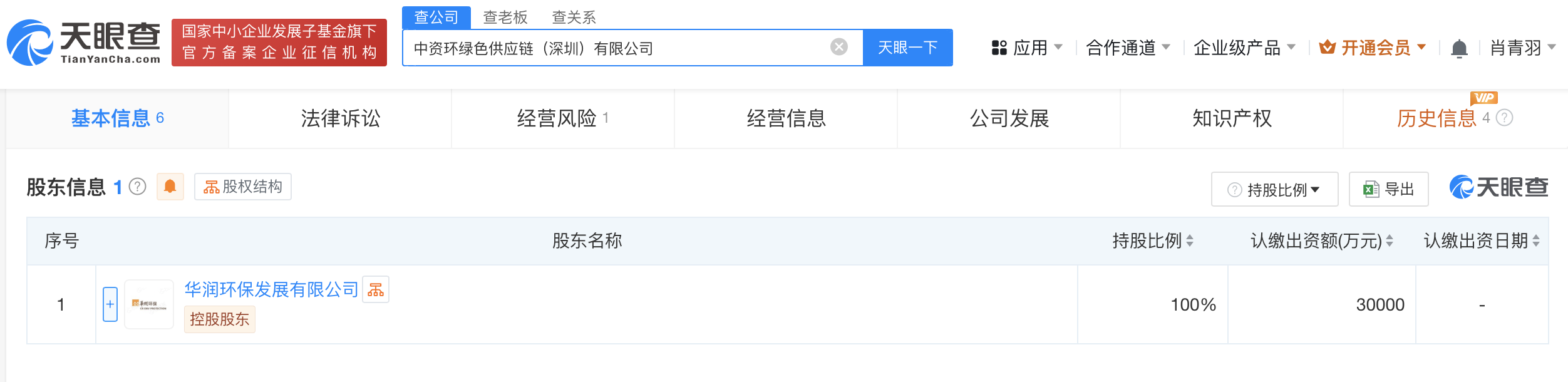The height and width of the screenshot is (382, 1568).
Task: Open the notifications bell in top bar
Action: 1459,48
